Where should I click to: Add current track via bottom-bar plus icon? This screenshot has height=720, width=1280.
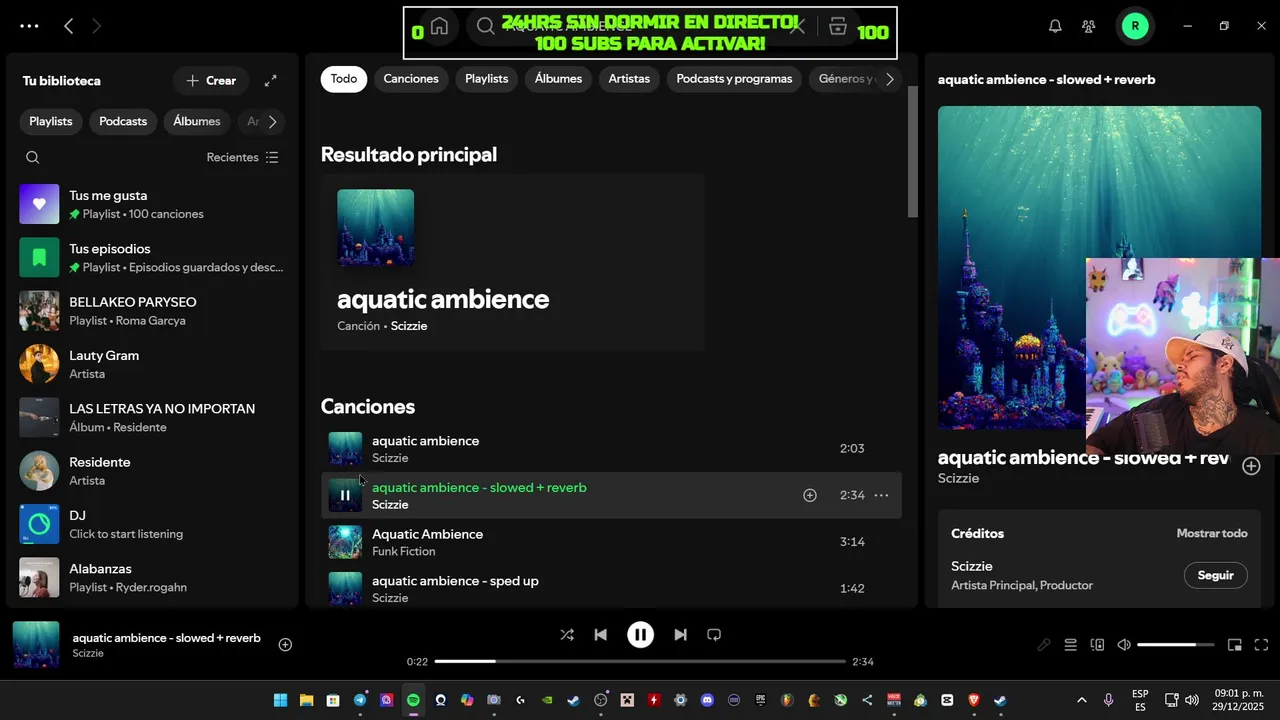pyautogui.click(x=285, y=645)
